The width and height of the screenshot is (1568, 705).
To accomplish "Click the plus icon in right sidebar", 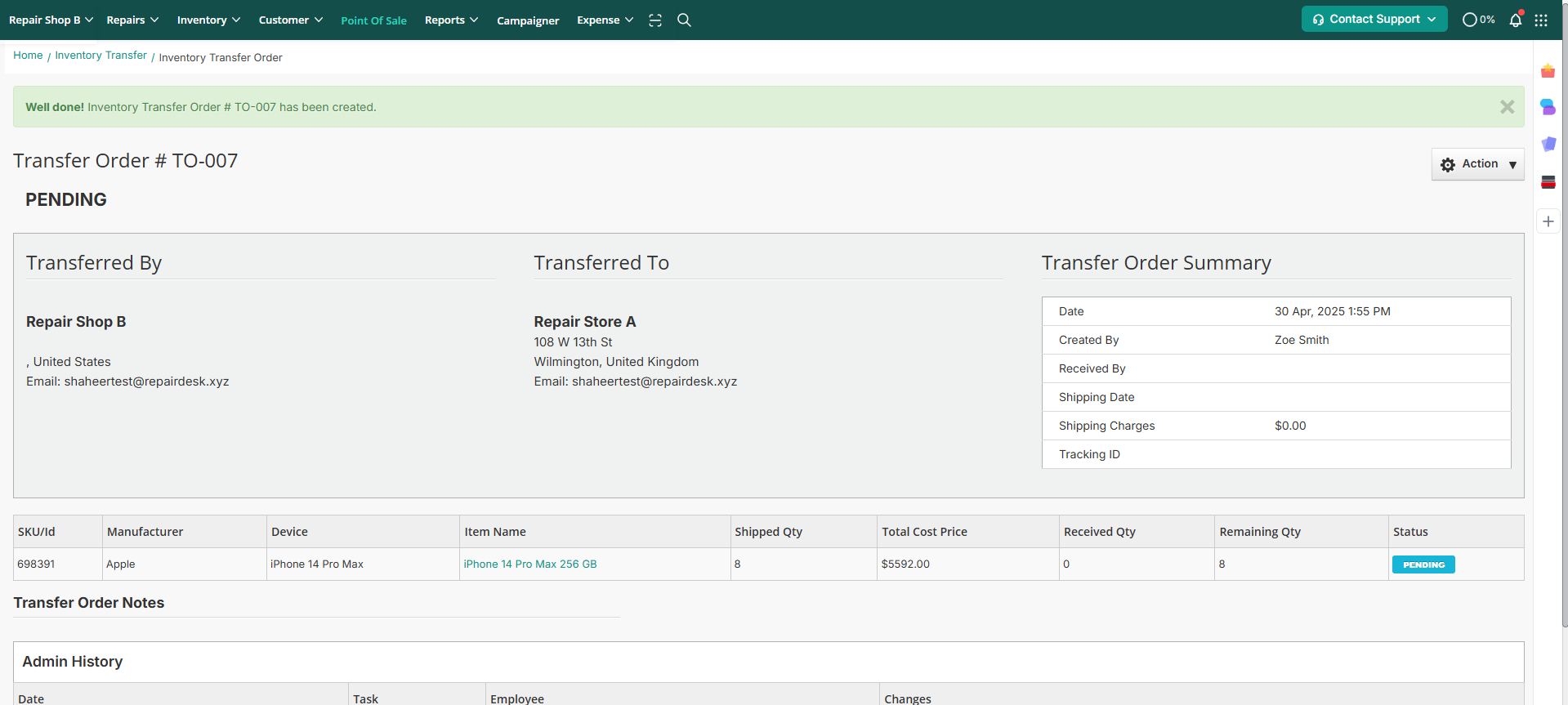I will coord(1548,221).
